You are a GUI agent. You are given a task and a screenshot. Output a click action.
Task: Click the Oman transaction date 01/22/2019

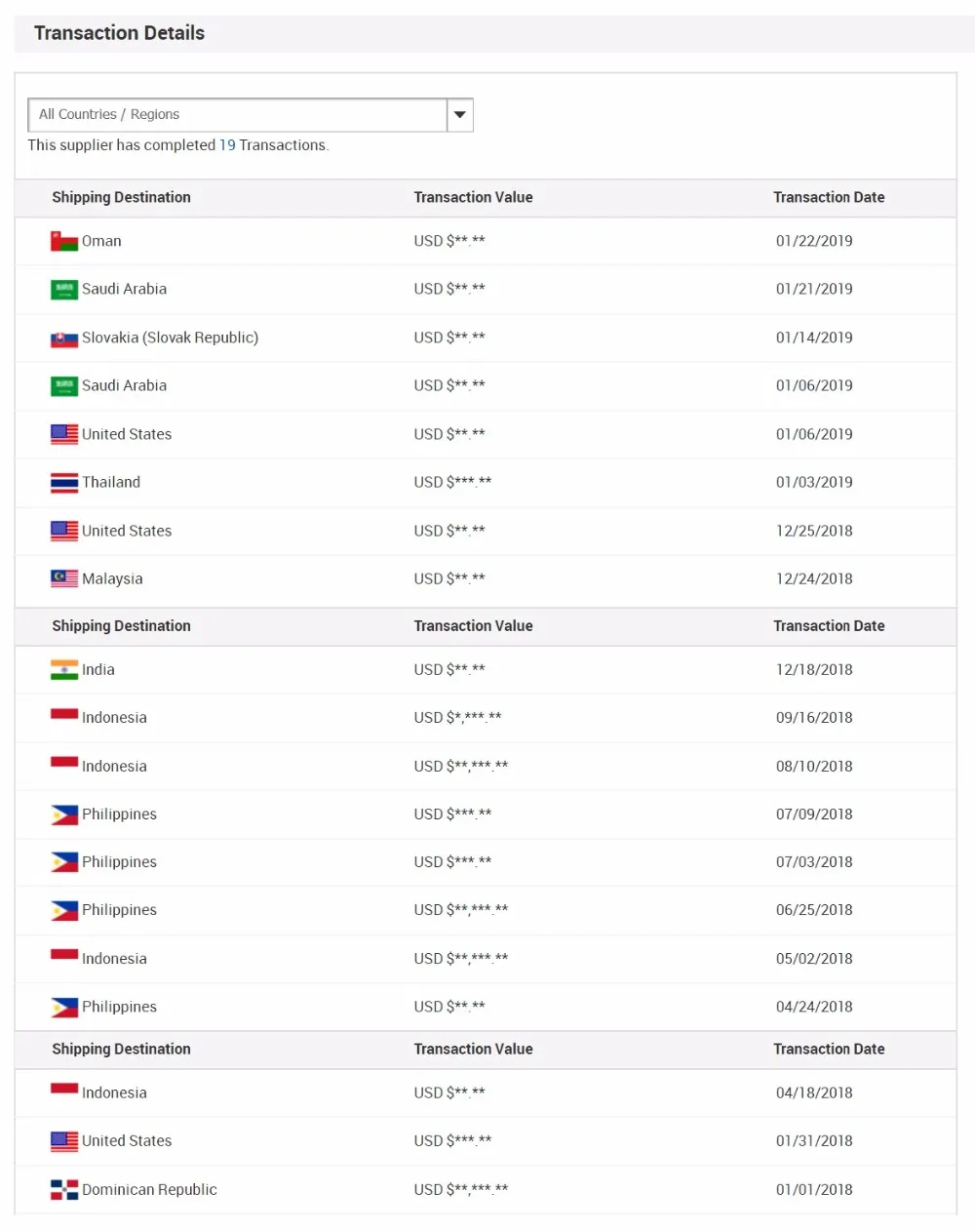pos(814,241)
